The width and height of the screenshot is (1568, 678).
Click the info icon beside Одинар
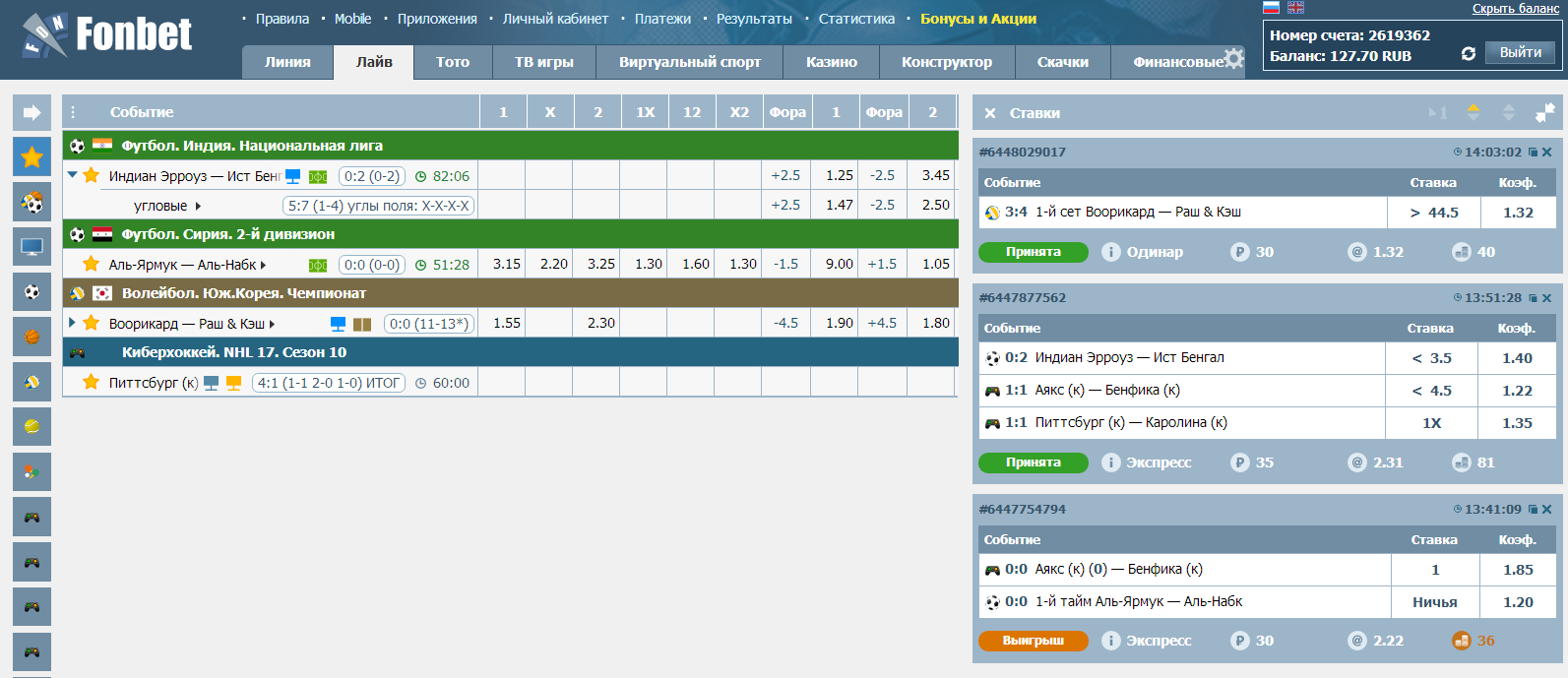tap(1110, 252)
